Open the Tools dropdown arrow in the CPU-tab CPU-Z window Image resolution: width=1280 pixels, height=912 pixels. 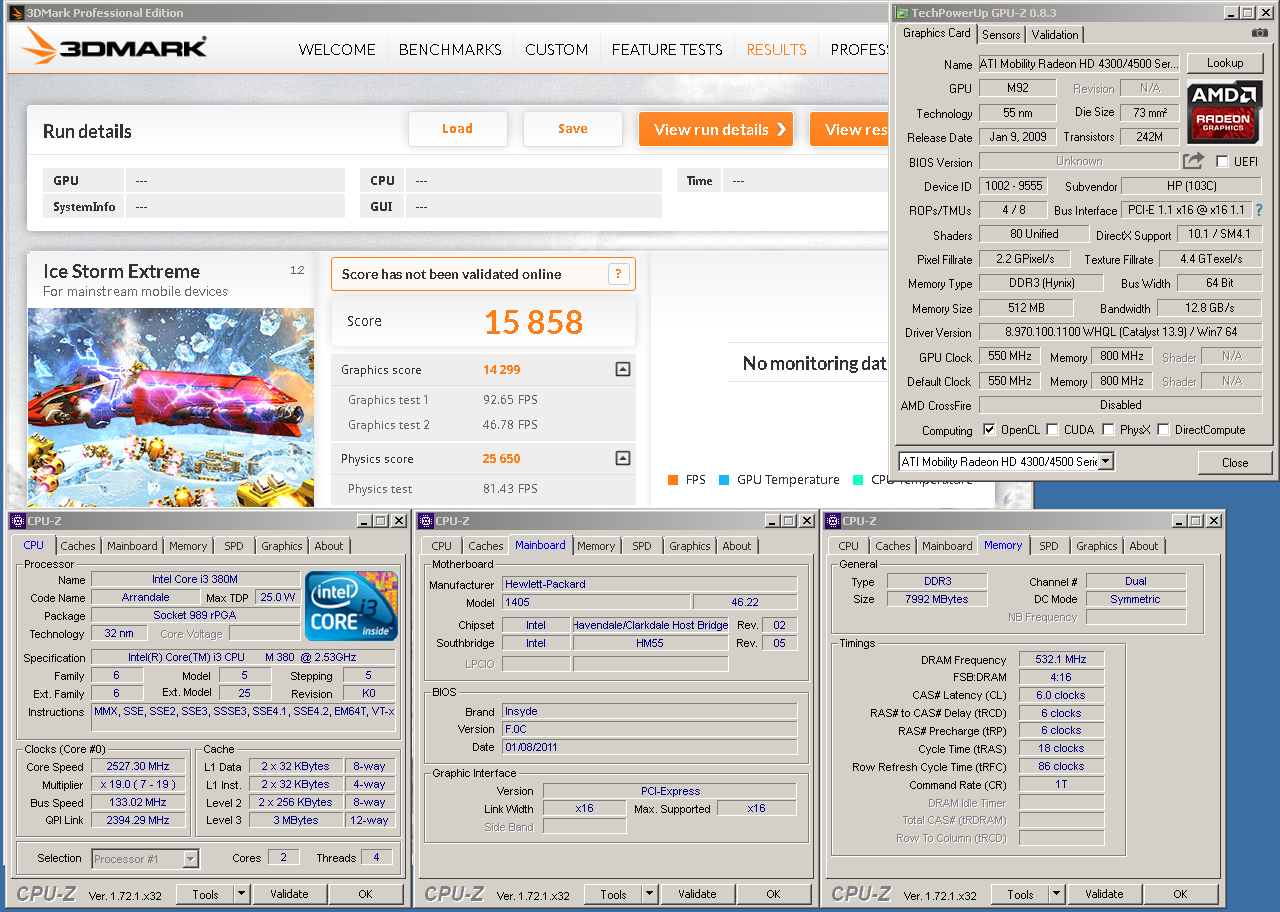(242, 894)
